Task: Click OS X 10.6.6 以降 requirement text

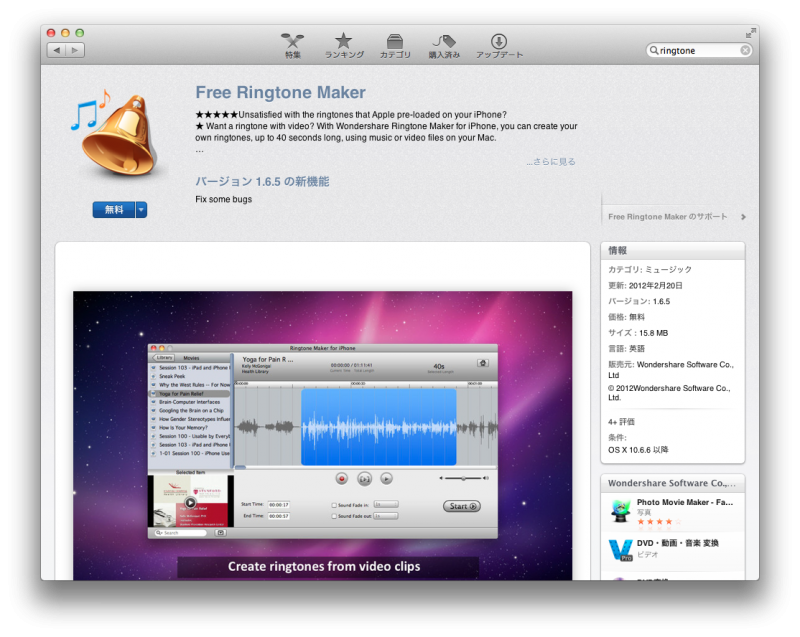Action: click(638, 450)
